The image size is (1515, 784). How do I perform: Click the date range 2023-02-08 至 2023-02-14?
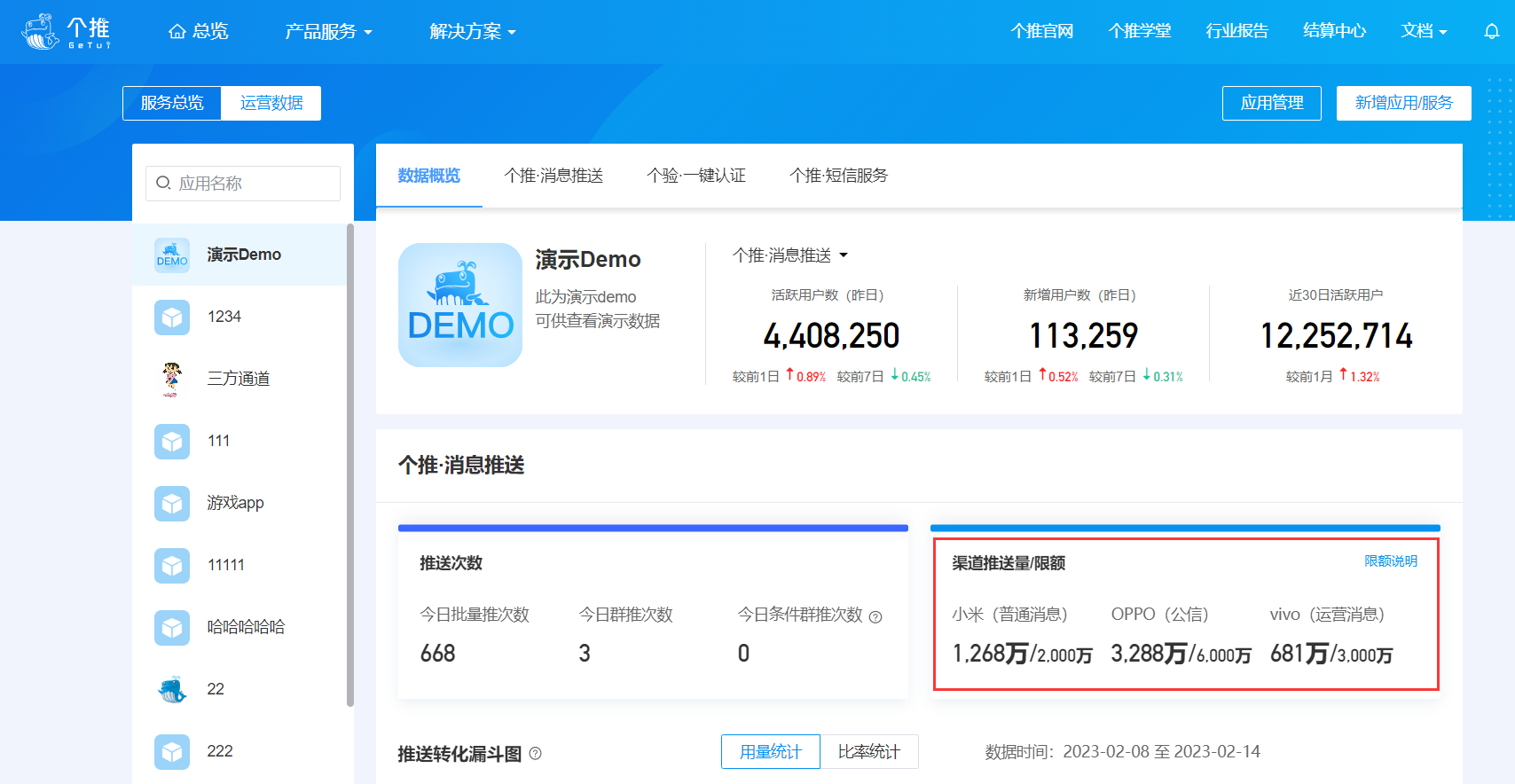coord(1162,752)
